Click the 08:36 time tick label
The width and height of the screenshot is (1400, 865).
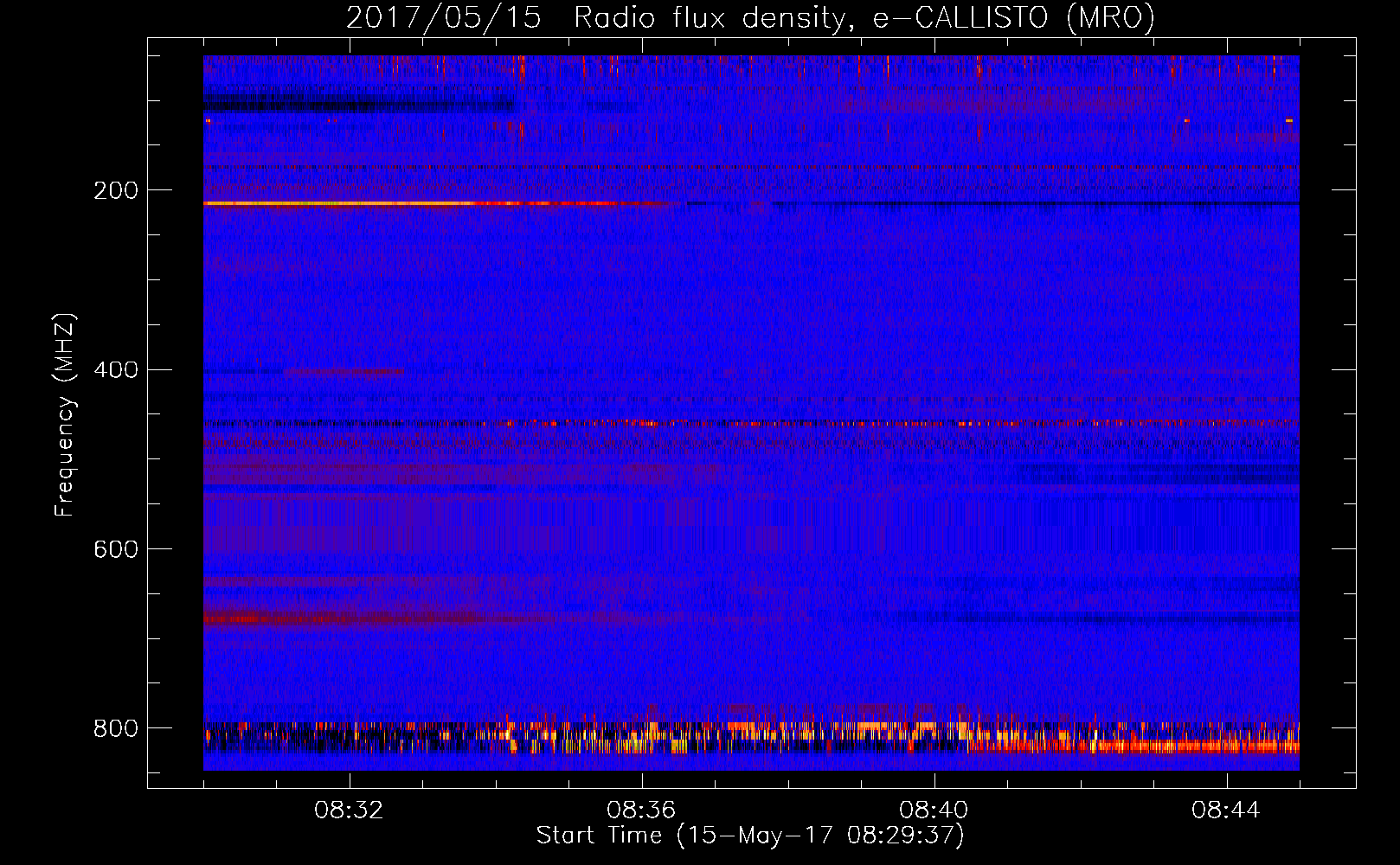point(641,811)
